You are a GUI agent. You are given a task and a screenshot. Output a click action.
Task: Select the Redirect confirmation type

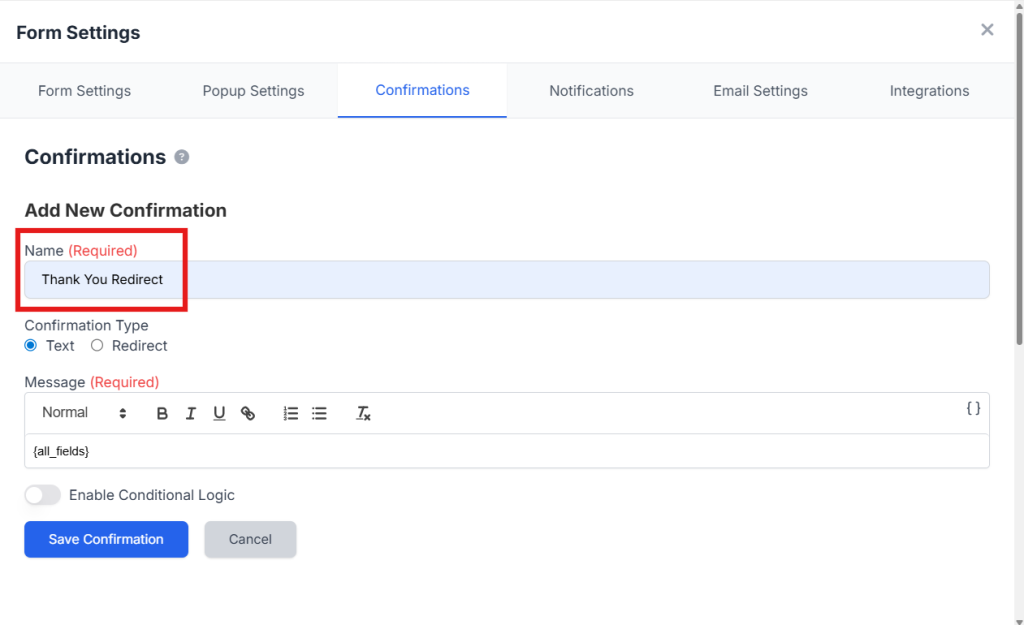(97, 346)
